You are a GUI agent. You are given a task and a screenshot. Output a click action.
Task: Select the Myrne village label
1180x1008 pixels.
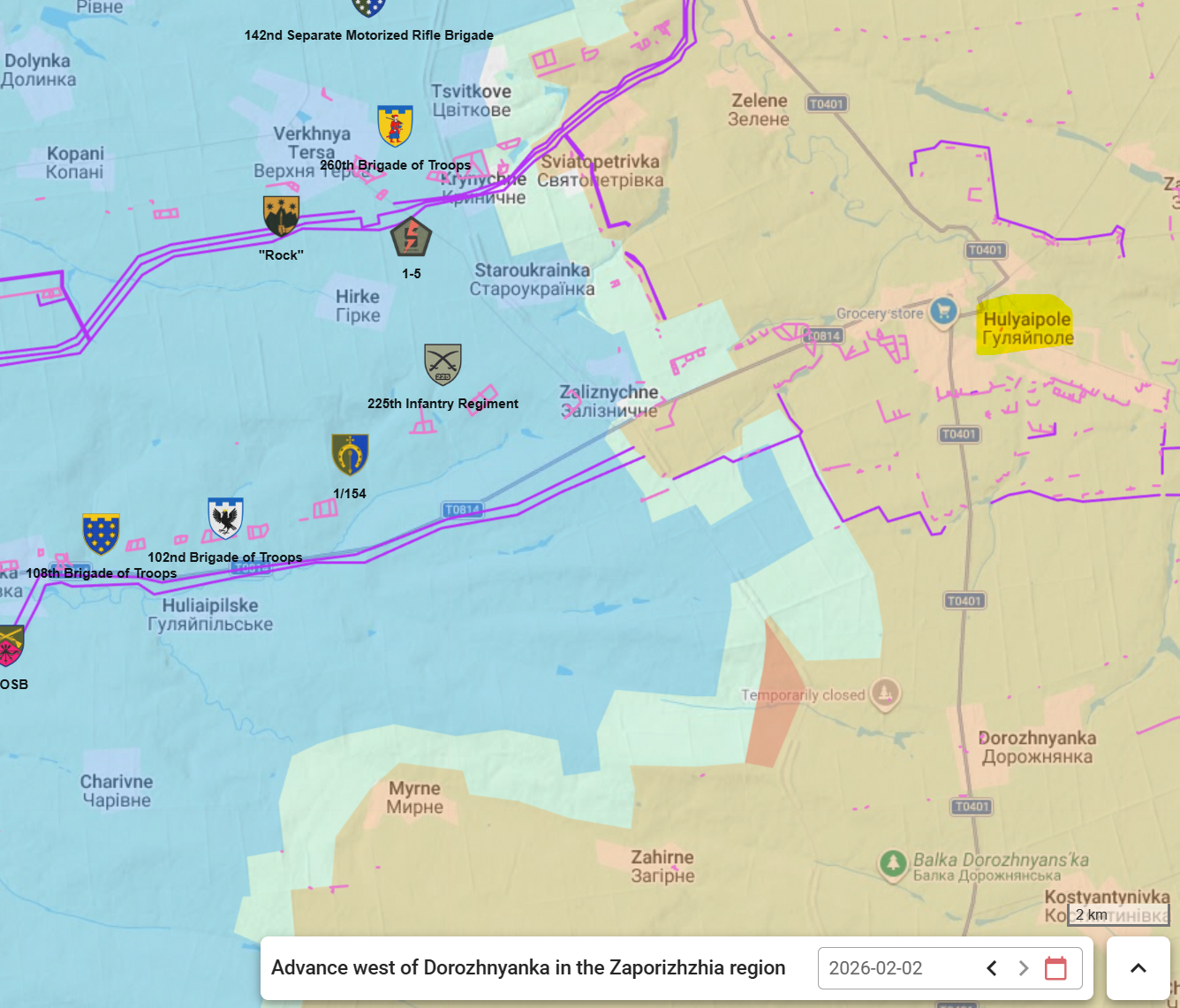click(x=415, y=798)
